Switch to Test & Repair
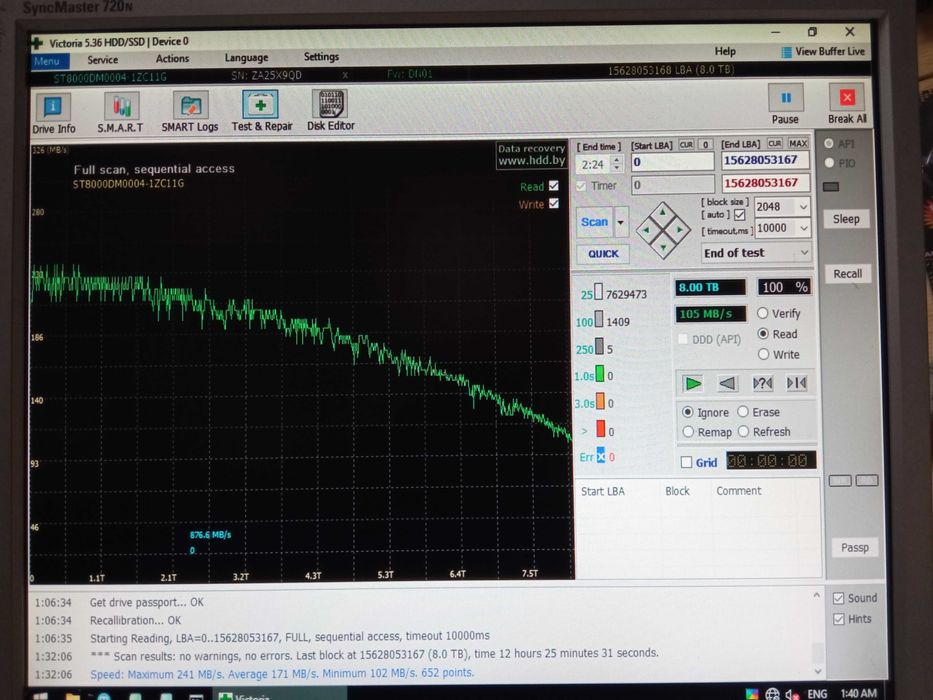Viewport: 933px width, 700px height. (x=261, y=111)
